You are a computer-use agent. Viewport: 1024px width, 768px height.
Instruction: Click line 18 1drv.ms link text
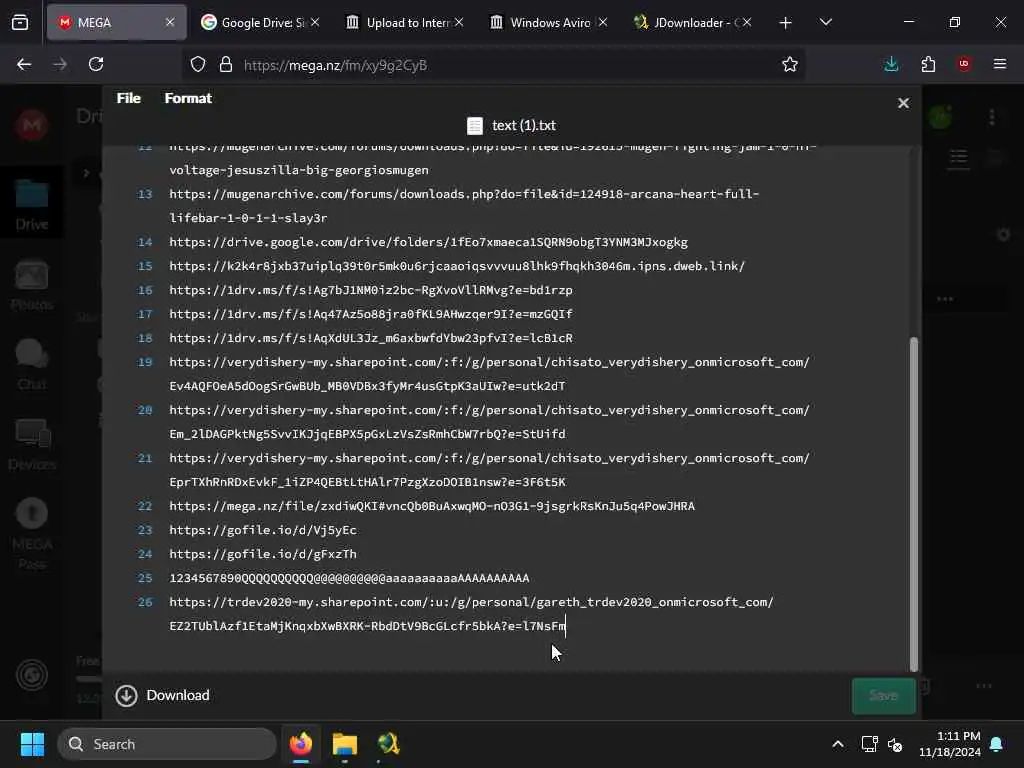[x=371, y=338]
